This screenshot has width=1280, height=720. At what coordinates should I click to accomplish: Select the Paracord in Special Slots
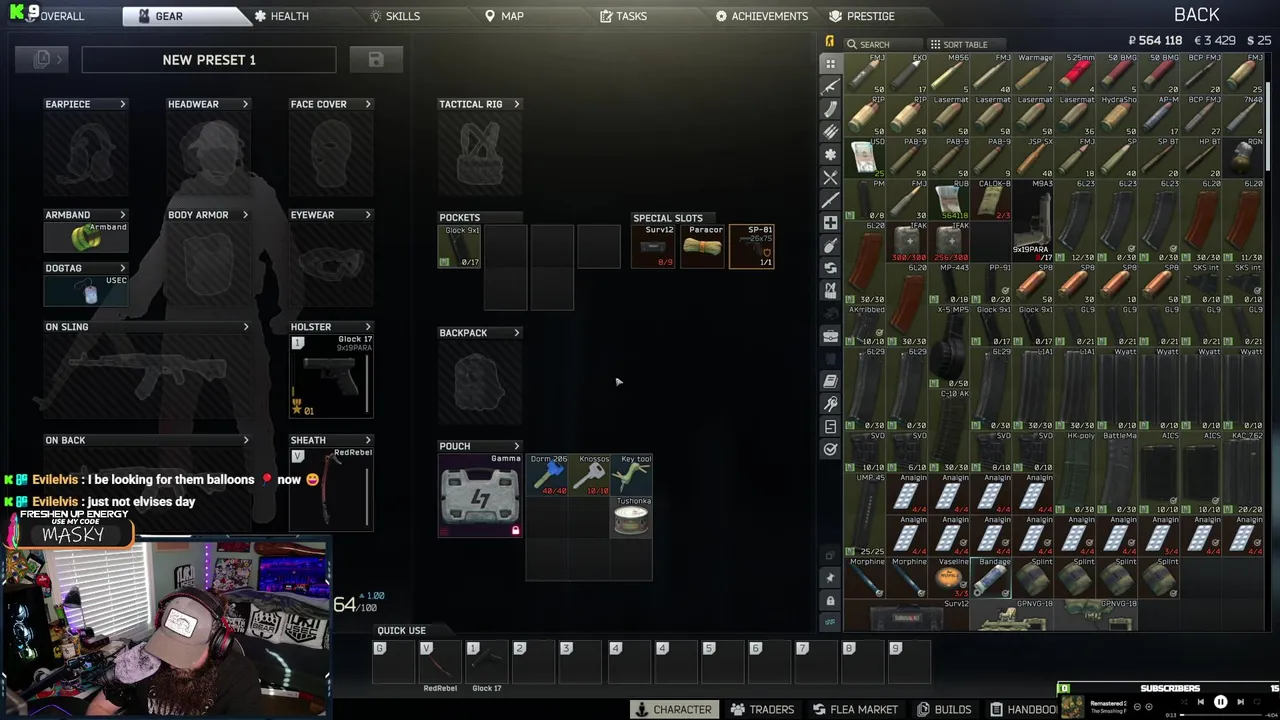703,246
